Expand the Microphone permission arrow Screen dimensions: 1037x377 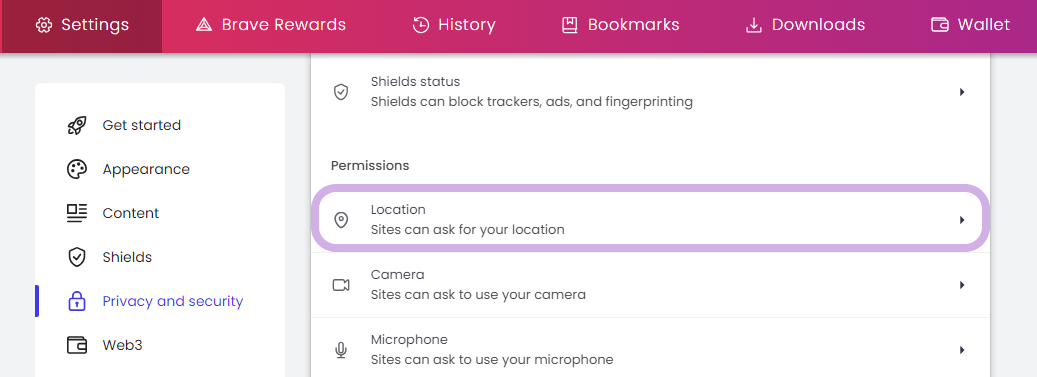click(962, 350)
